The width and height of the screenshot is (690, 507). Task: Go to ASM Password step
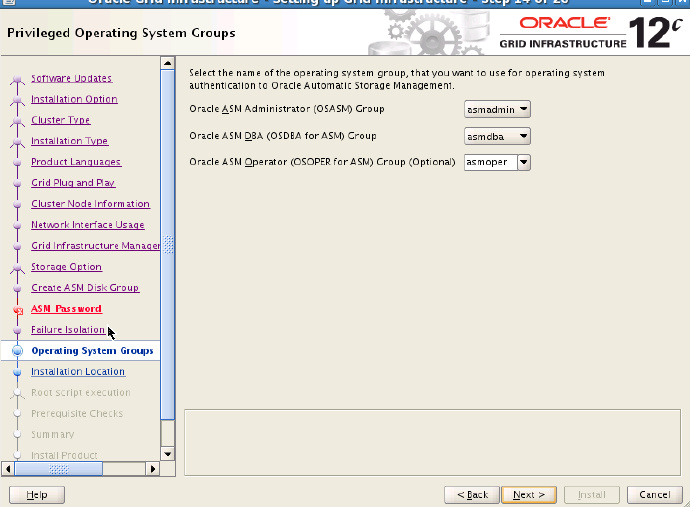coord(66,309)
